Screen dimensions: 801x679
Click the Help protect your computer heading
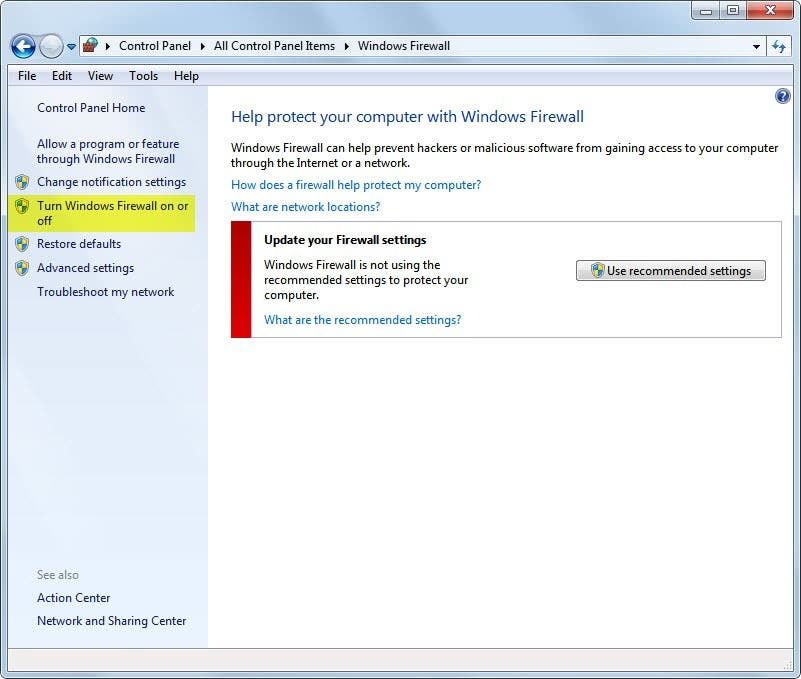click(x=407, y=117)
